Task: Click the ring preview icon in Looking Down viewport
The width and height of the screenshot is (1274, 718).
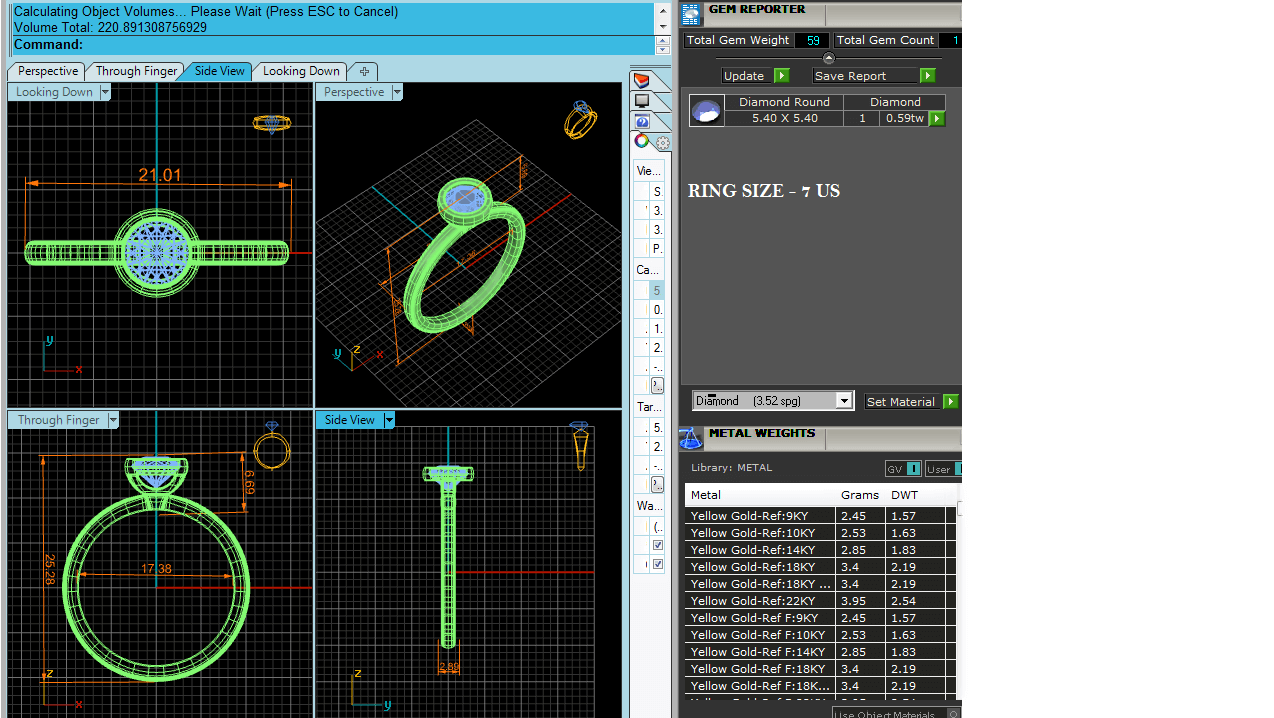Action: (x=271, y=123)
